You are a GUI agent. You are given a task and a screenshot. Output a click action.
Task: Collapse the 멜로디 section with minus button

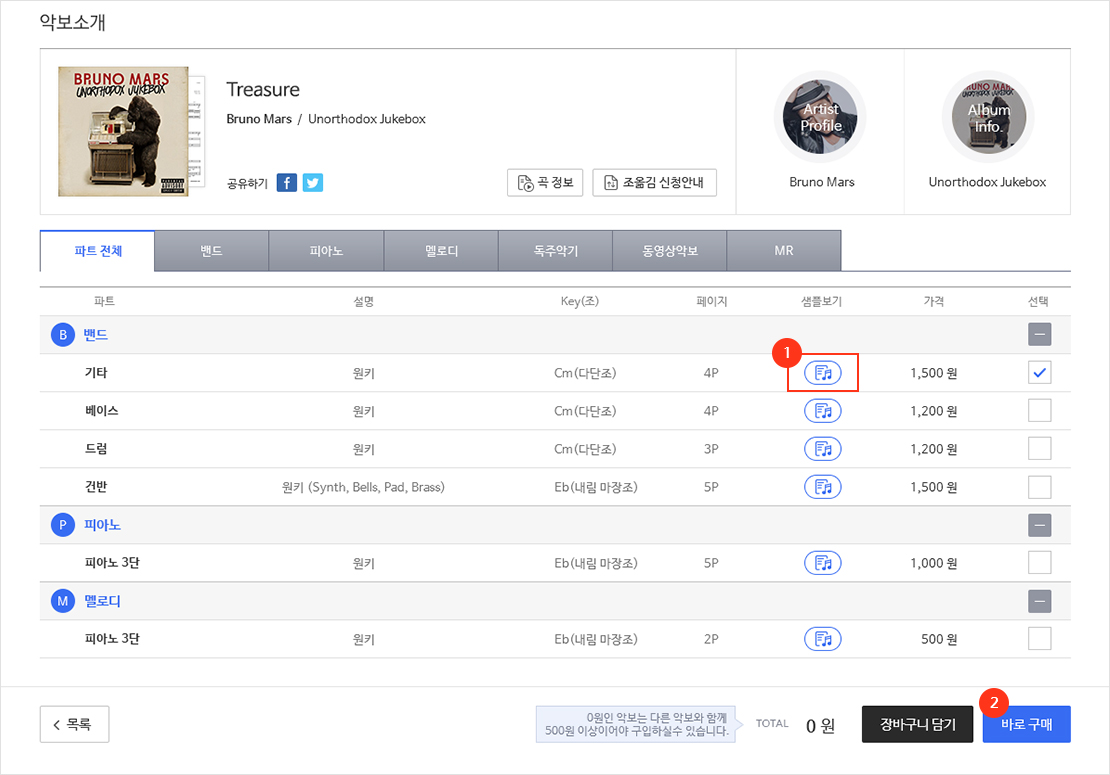tap(1039, 601)
